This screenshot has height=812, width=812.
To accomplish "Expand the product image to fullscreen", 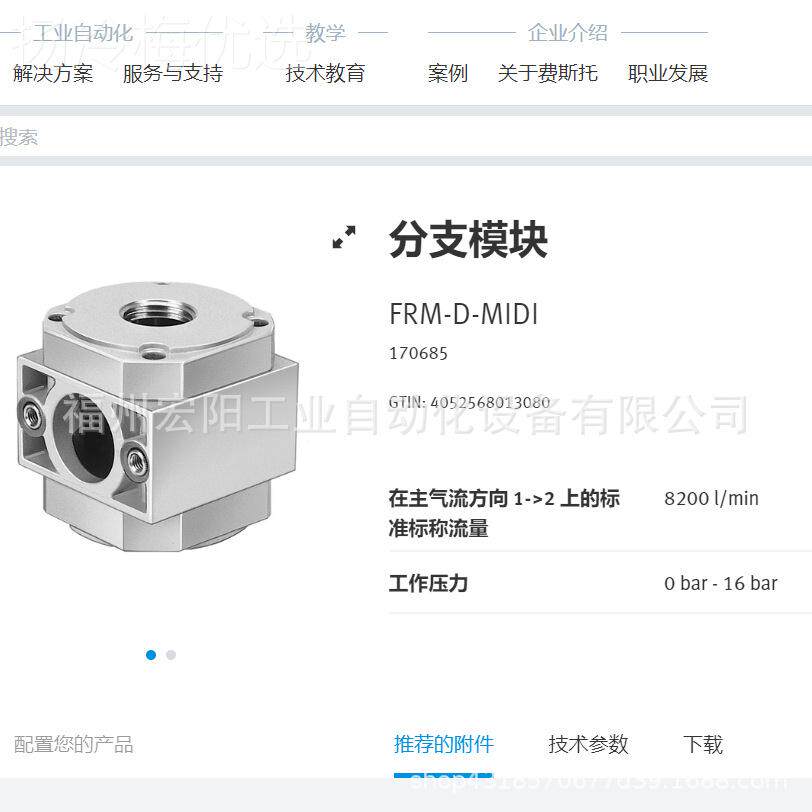I will coord(344,237).
